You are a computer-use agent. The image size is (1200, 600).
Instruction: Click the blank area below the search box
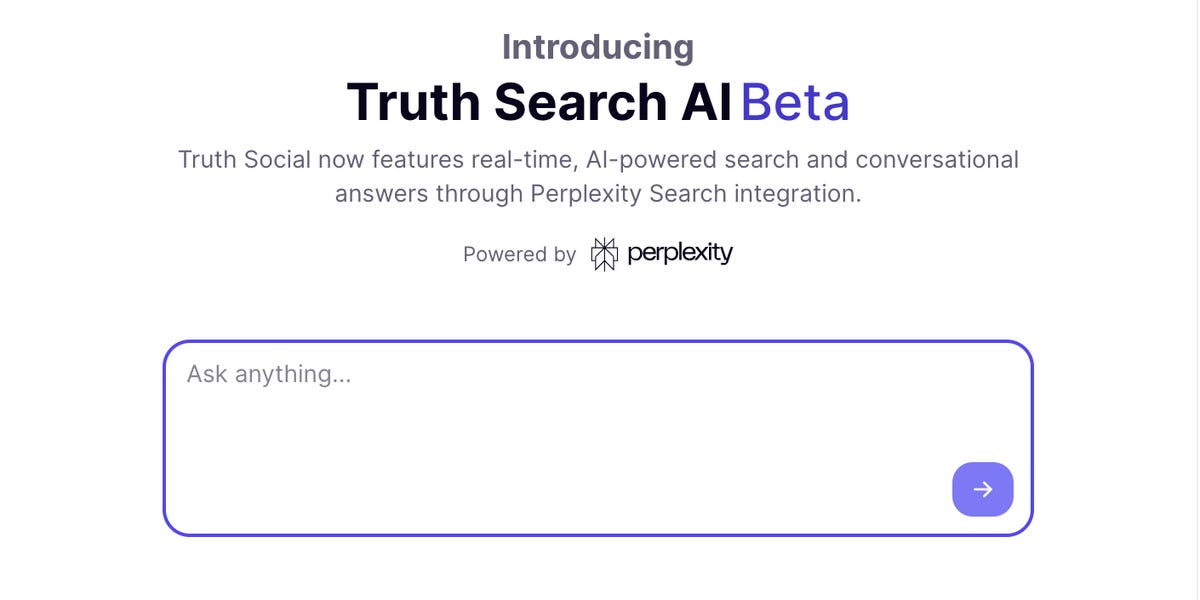pyautogui.click(x=598, y=570)
